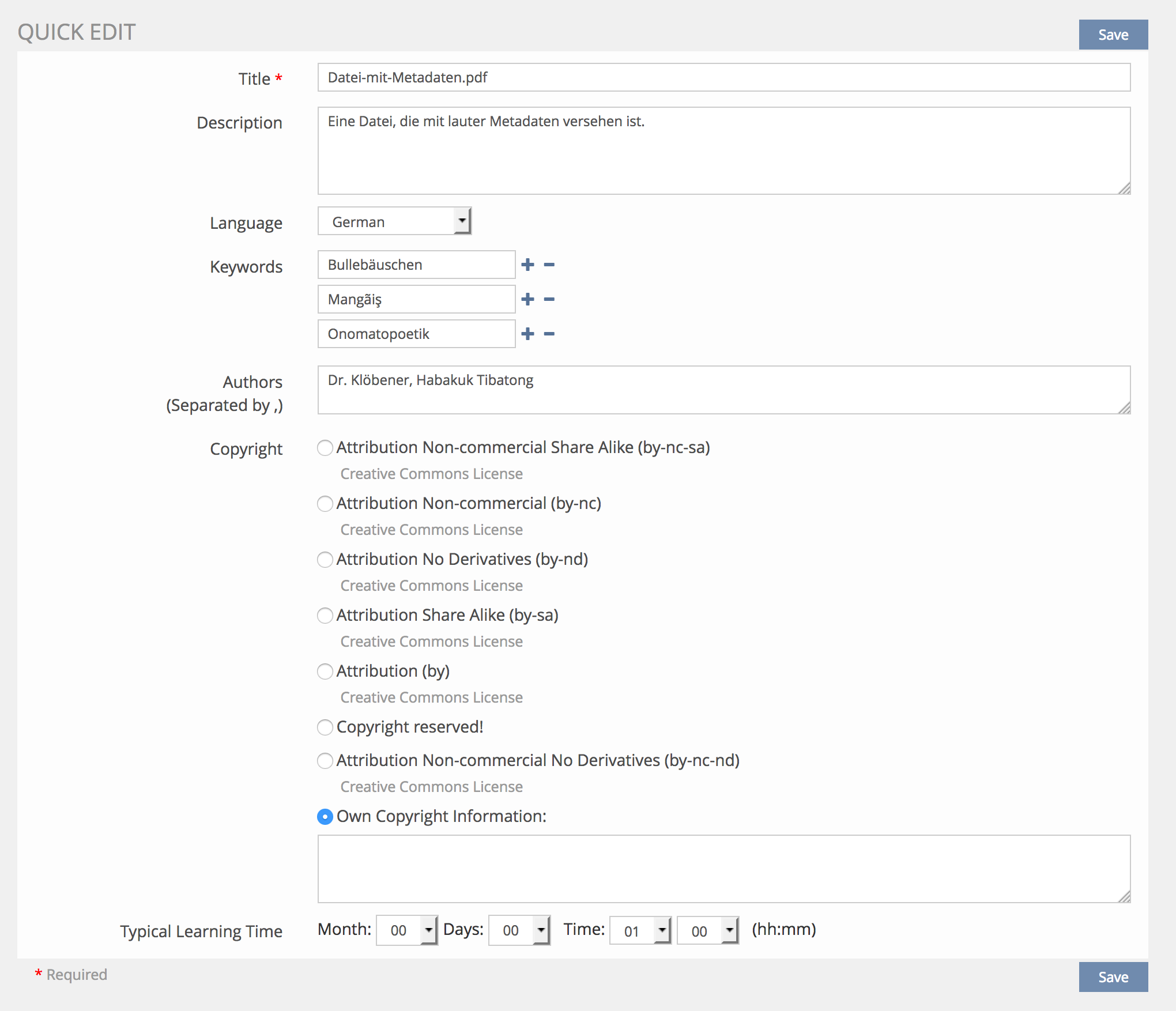Click the top Save button

(1113, 35)
